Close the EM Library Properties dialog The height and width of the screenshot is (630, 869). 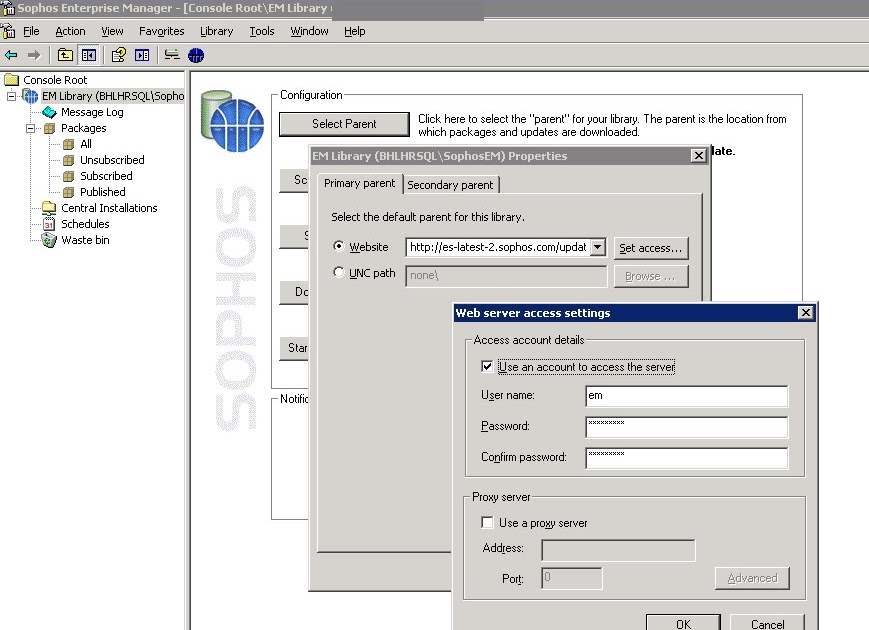[x=698, y=156]
